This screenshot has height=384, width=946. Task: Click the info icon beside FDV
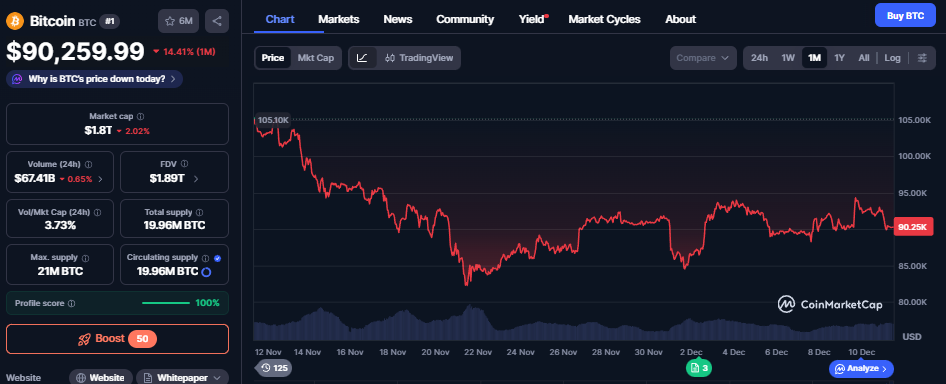[x=185, y=164]
